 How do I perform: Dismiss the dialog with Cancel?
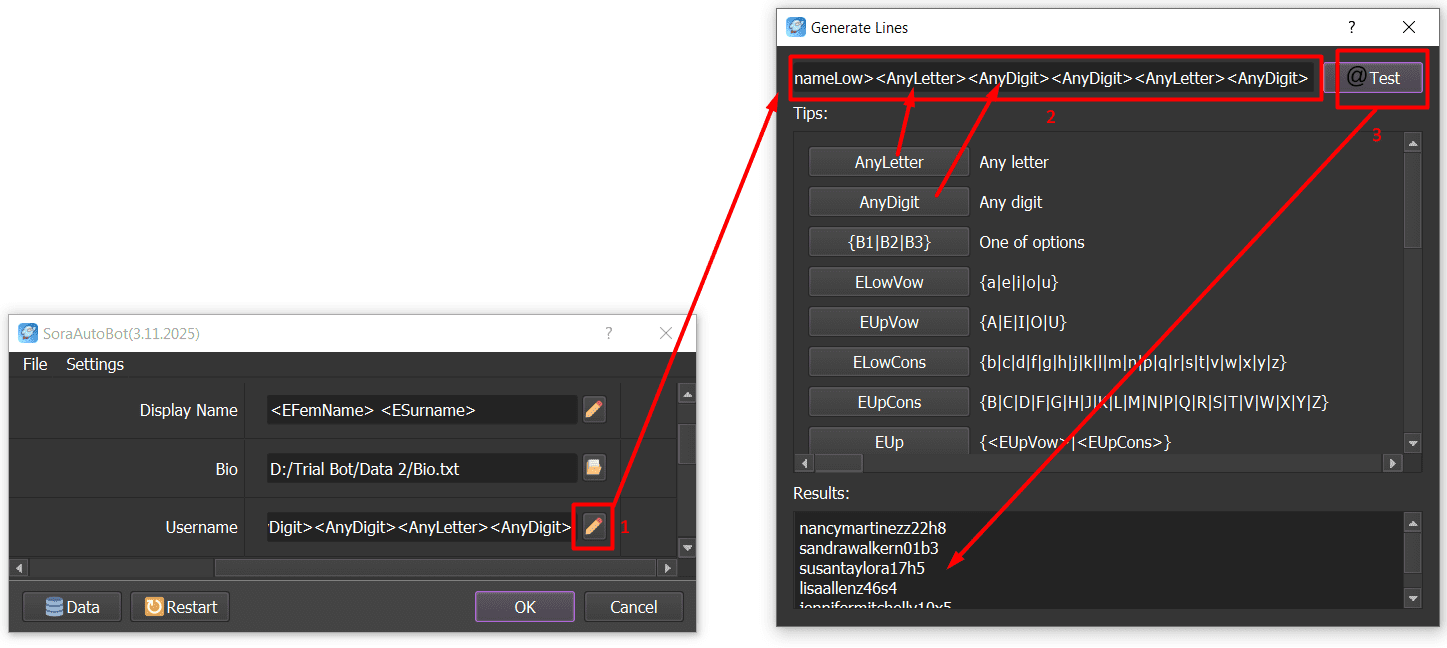(633, 606)
